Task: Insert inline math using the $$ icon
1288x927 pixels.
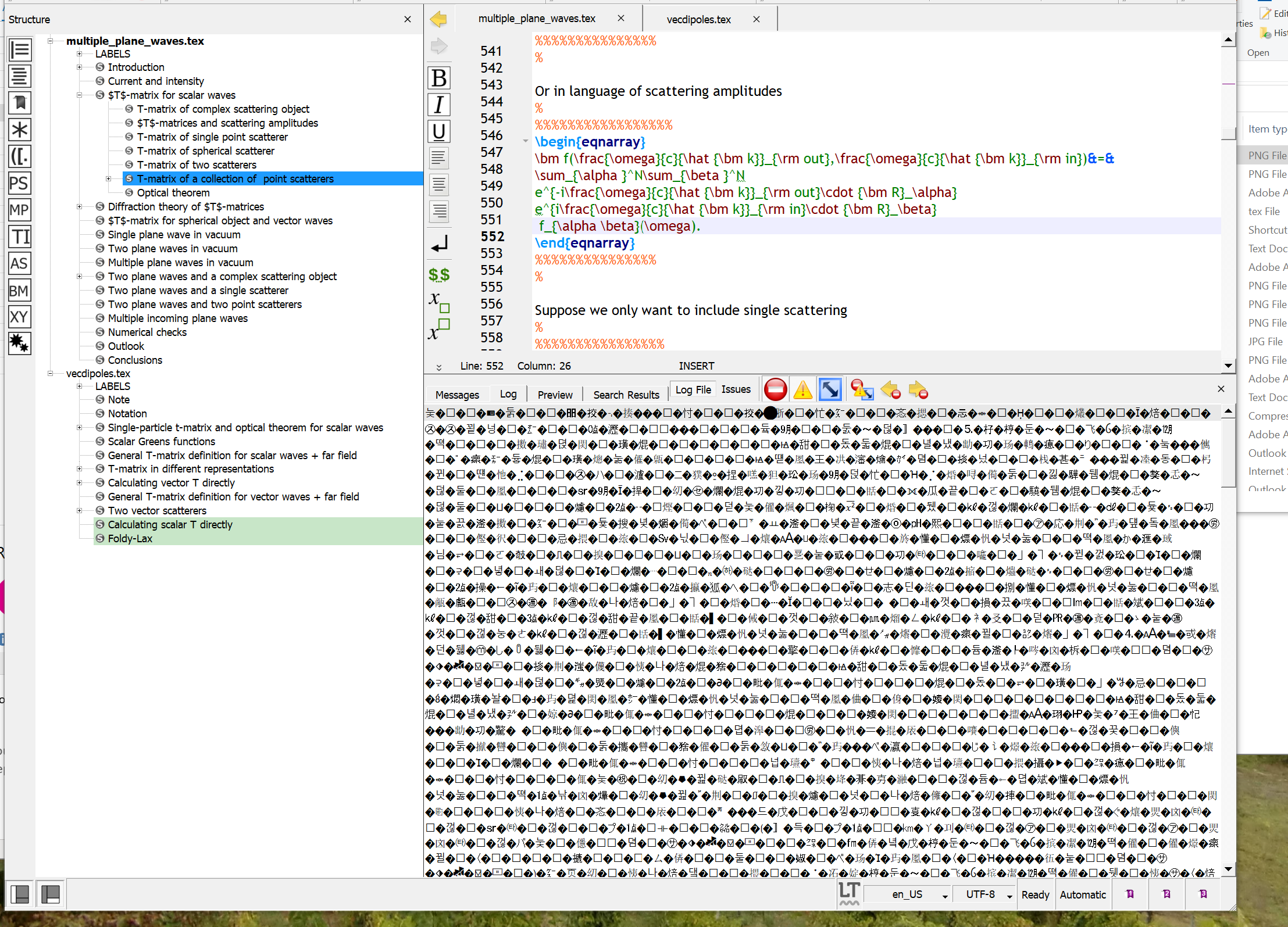Action: (438, 274)
